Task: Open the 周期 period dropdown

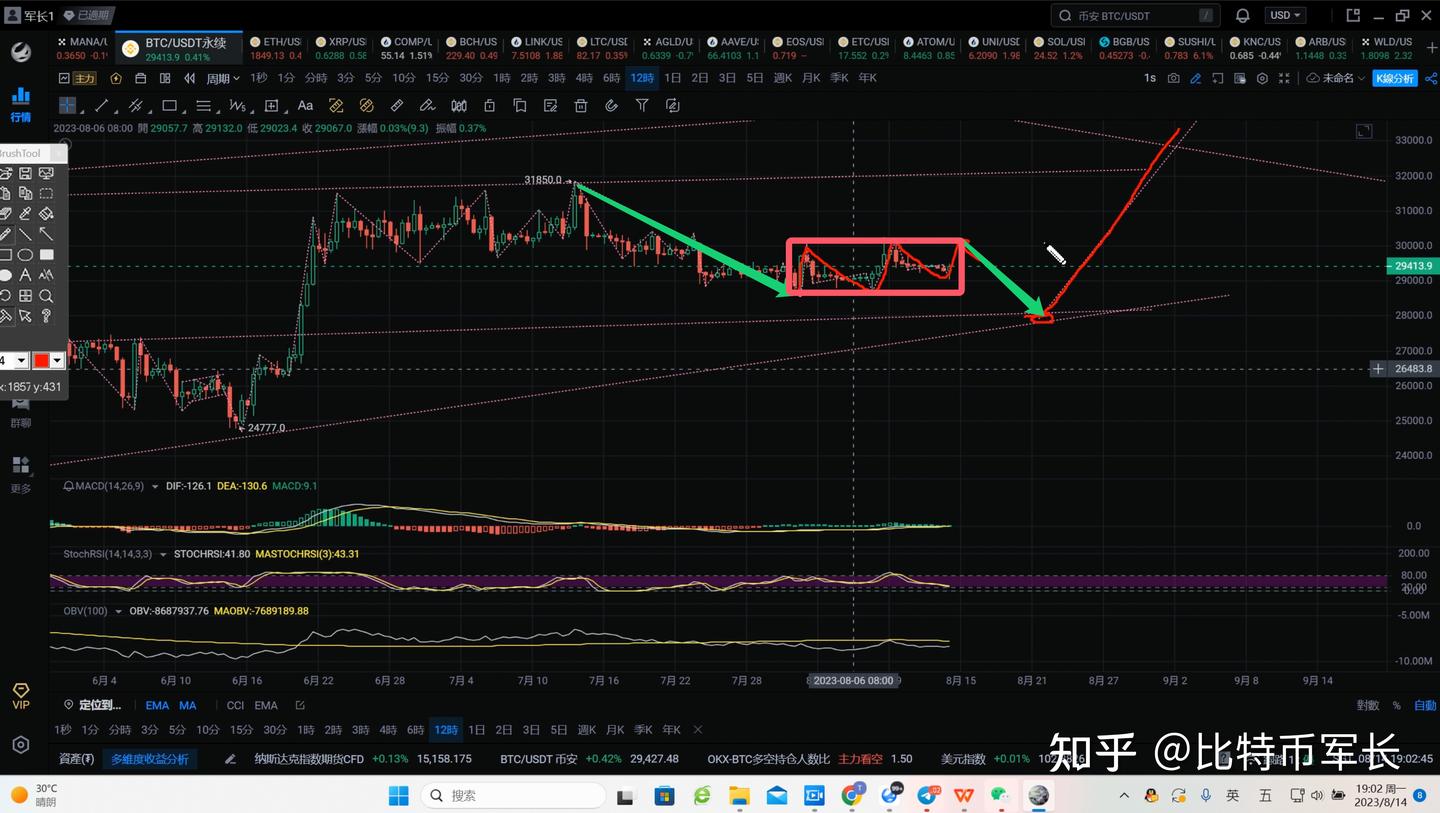Action: tap(222, 77)
